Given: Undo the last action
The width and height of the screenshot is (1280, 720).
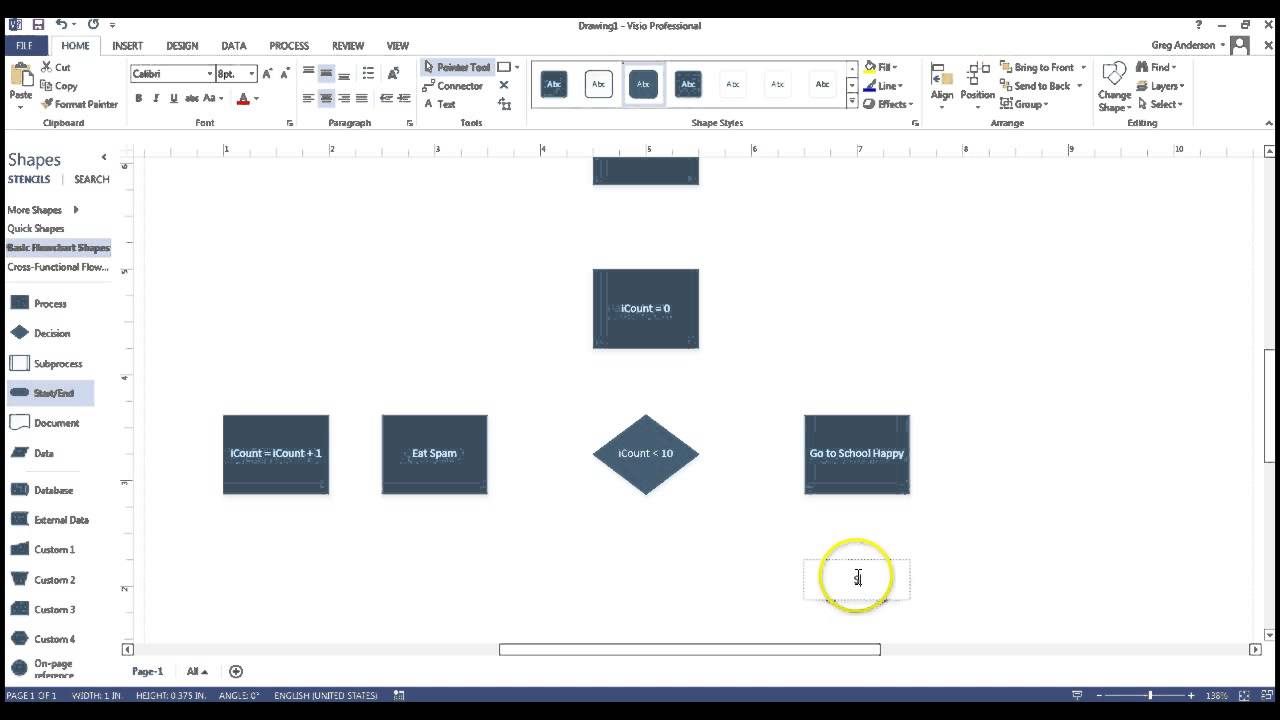Looking at the screenshot, I should [62, 24].
